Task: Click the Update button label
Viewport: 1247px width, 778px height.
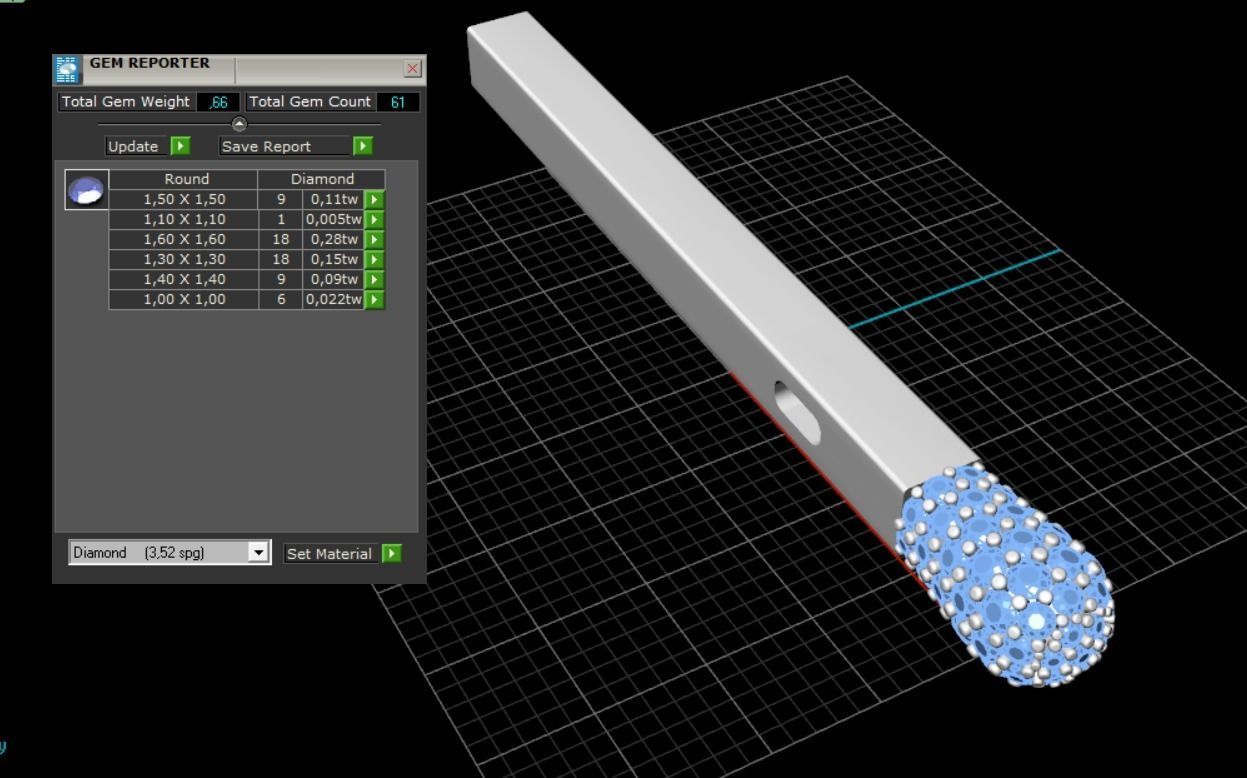Action: click(133, 146)
